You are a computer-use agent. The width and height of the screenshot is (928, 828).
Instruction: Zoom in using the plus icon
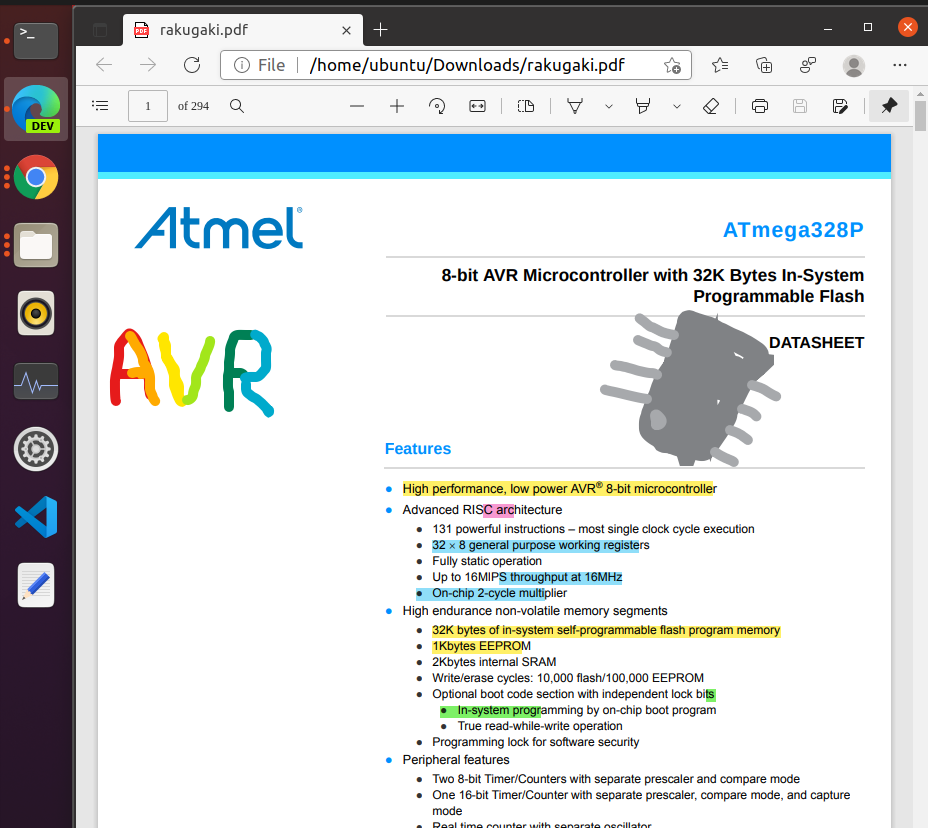(397, 107)
